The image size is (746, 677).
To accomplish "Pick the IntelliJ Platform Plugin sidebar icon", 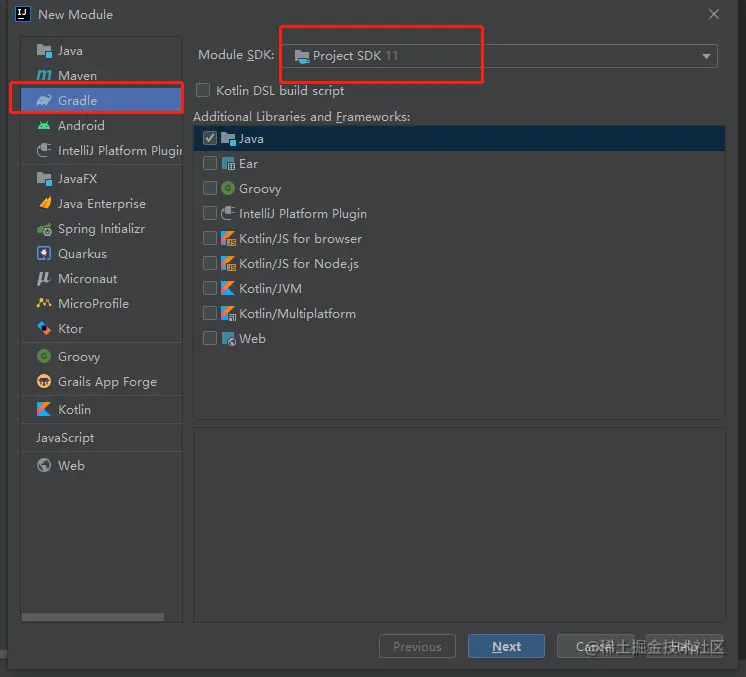I will 44,150.
